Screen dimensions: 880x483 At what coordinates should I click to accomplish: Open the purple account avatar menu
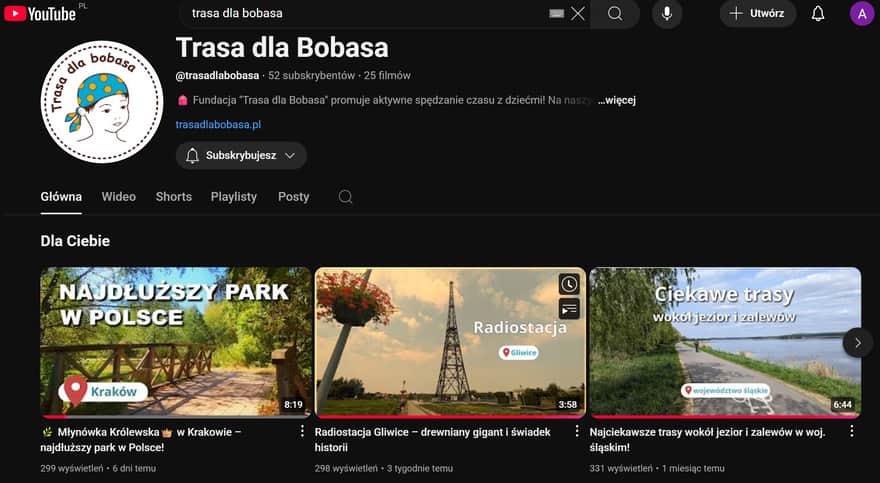861,13
